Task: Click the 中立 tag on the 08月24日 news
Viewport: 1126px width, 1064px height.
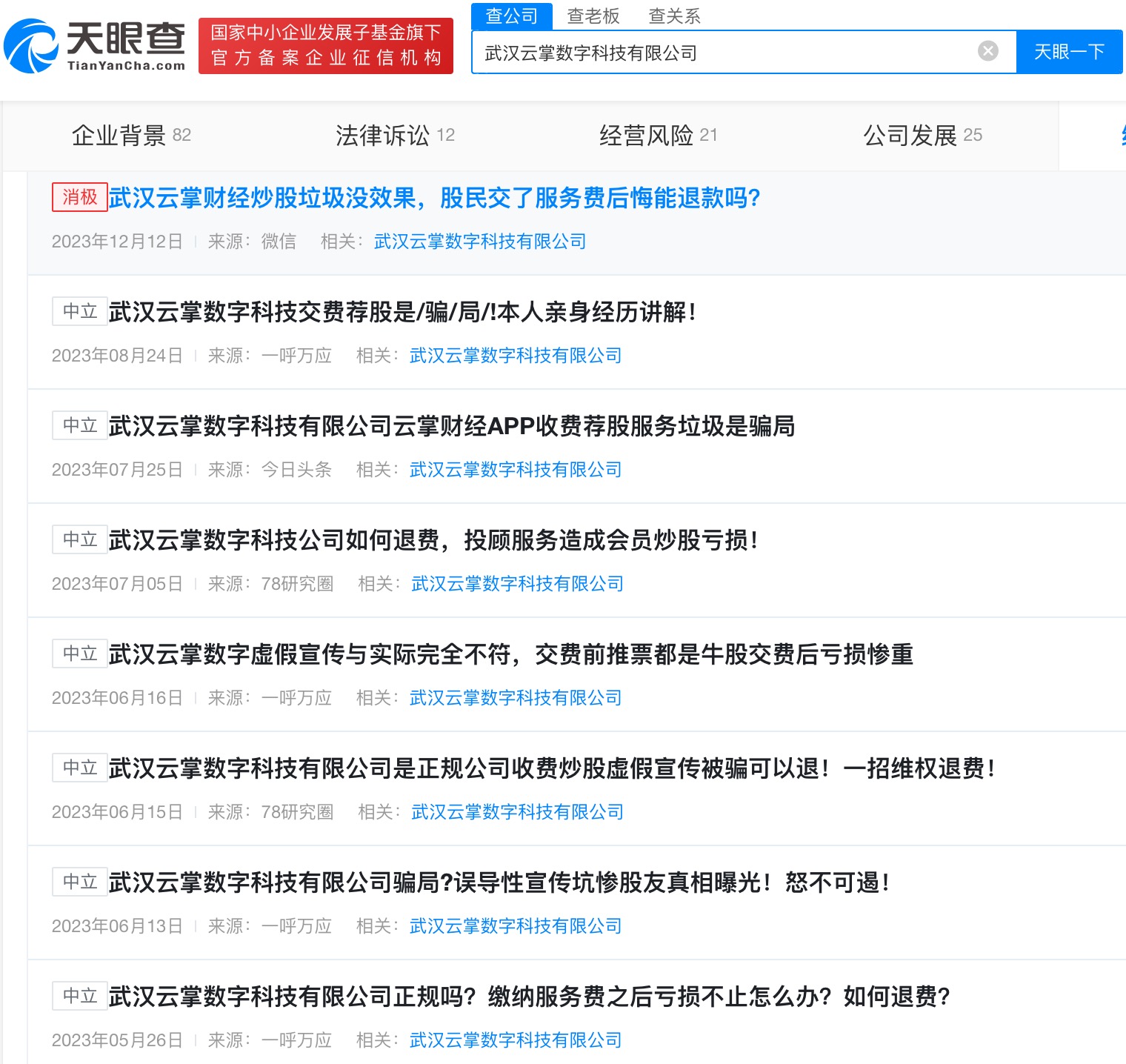Action: (x=80, y=311)
